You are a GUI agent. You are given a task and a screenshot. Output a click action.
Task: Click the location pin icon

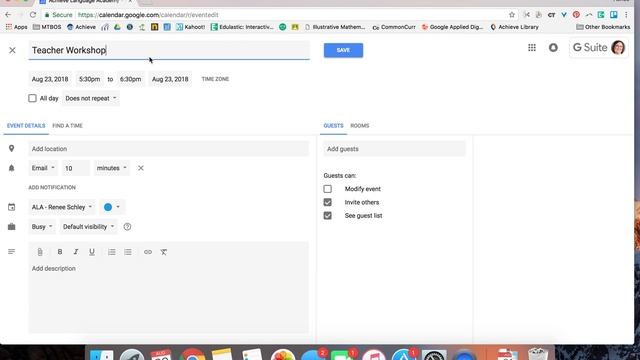coord(11,149)
